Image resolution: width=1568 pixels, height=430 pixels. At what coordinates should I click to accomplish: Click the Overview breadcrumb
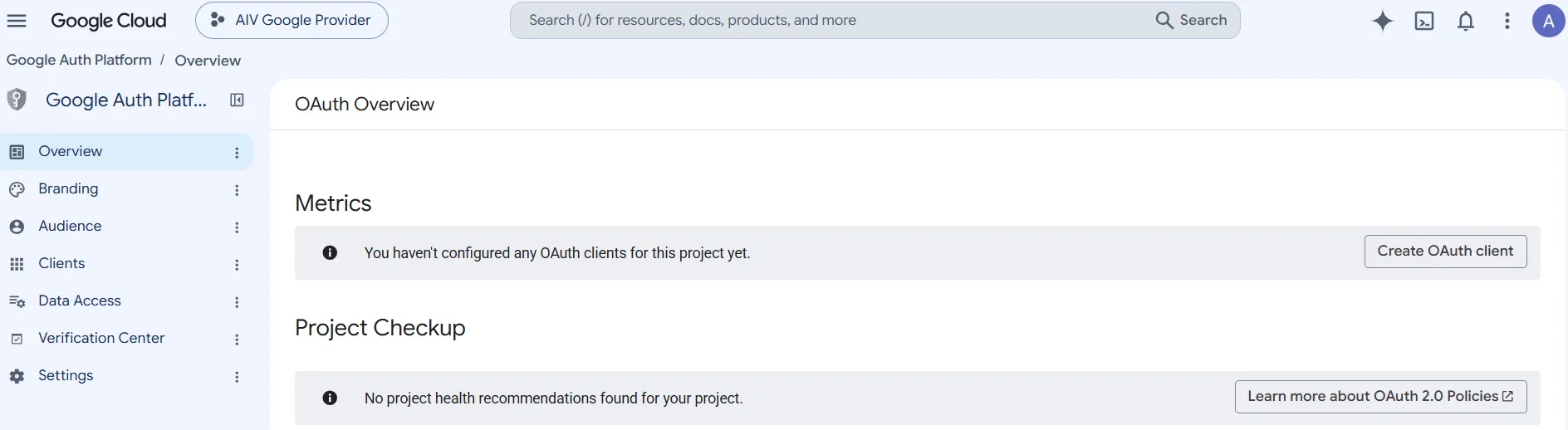coord(208,61)
